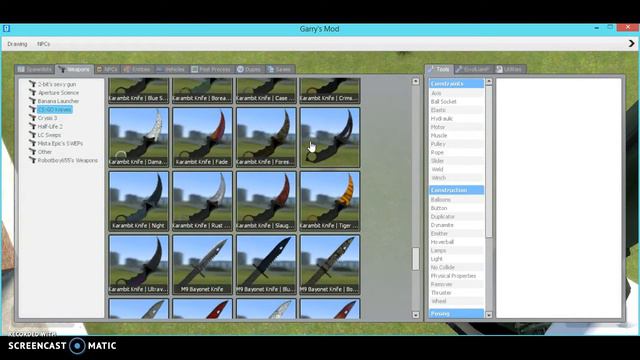Choose the Karambit Knife | Crims... icon
The height and width of the screenshot is (360, 640).
click(330, 91)
